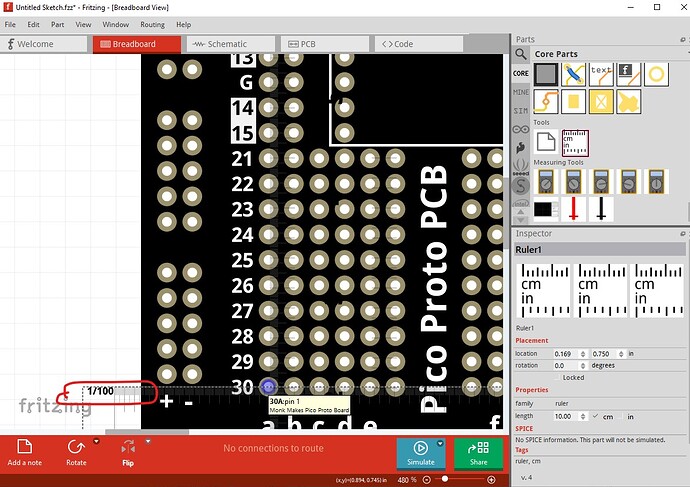Viewport: 690px width, 487px height.
Task: Open the Edit menu
Action: click(33, 25)
